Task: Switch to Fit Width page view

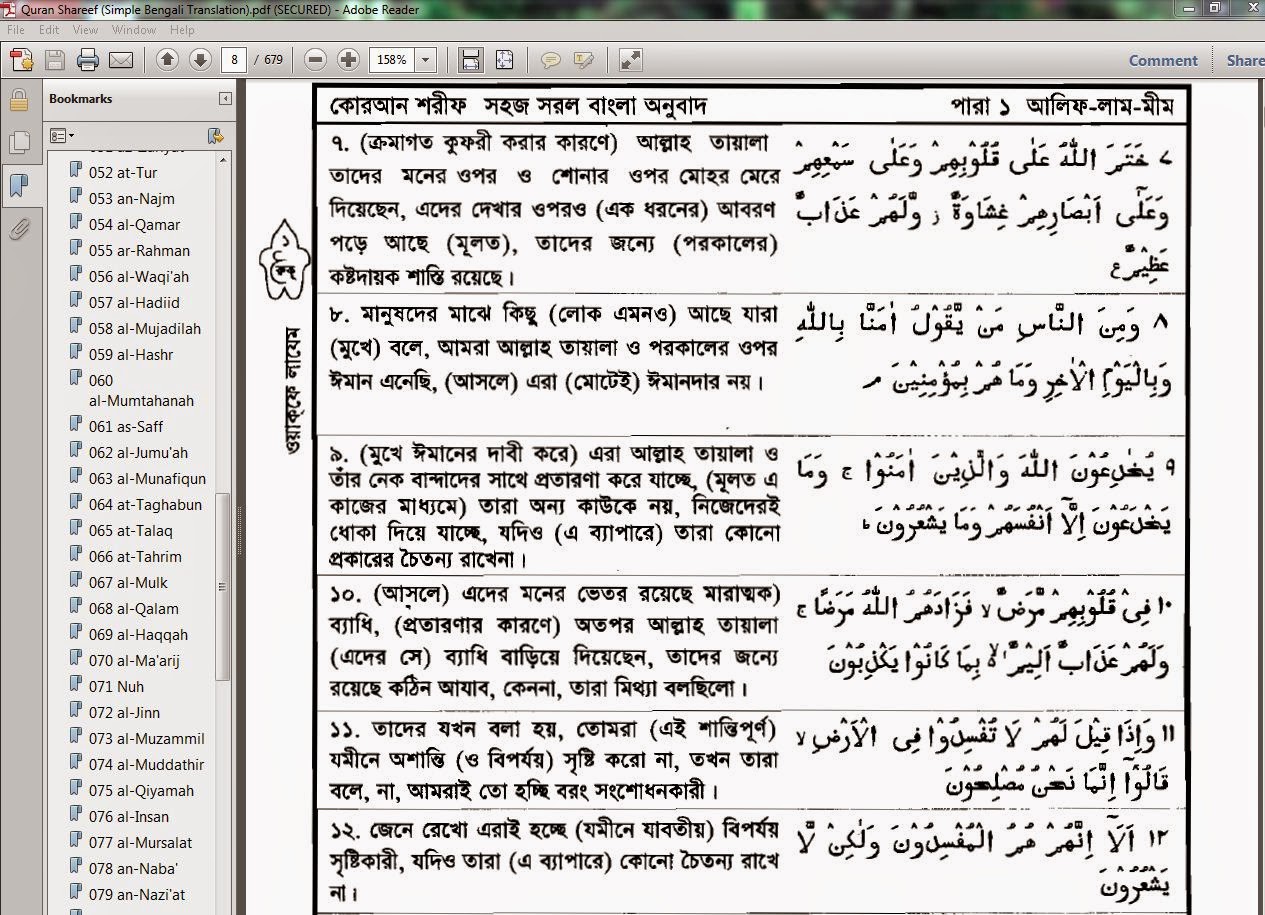Action: (x=469, y=60)
